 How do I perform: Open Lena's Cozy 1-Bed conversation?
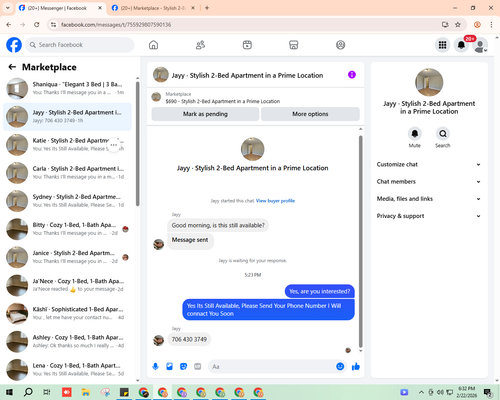68,370
